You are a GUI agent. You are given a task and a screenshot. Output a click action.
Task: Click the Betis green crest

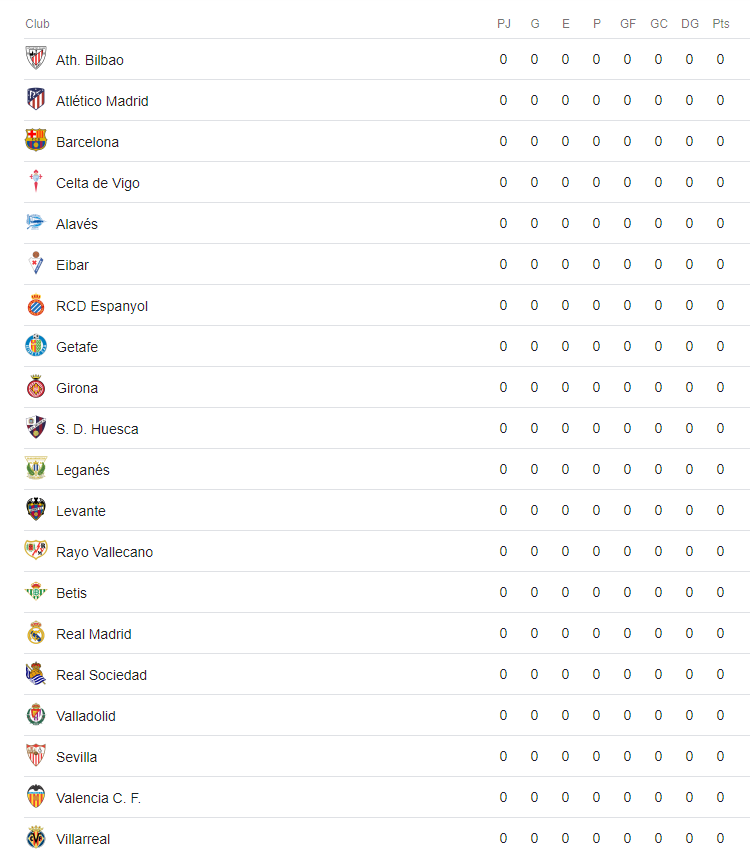click(x=36, y=591)
